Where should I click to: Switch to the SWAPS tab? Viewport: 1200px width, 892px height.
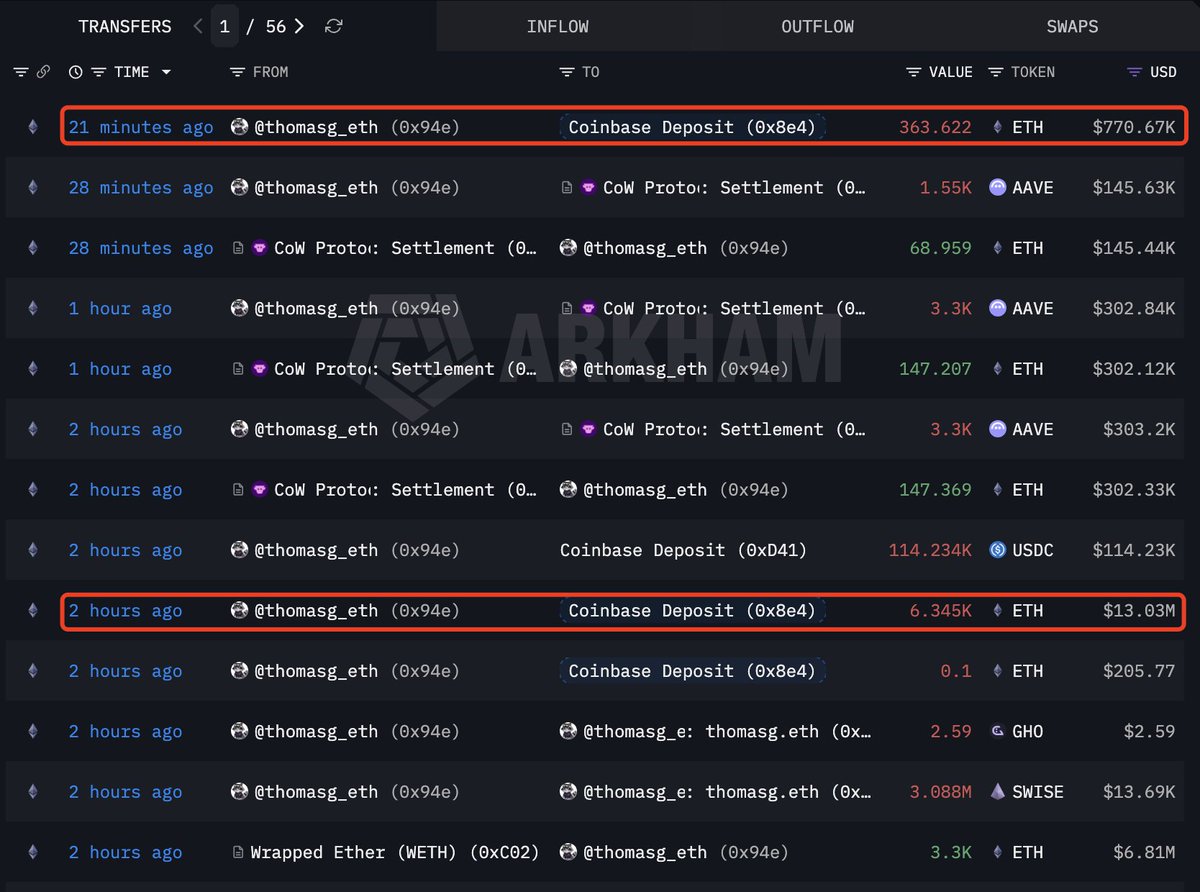tap(1072, 27)
